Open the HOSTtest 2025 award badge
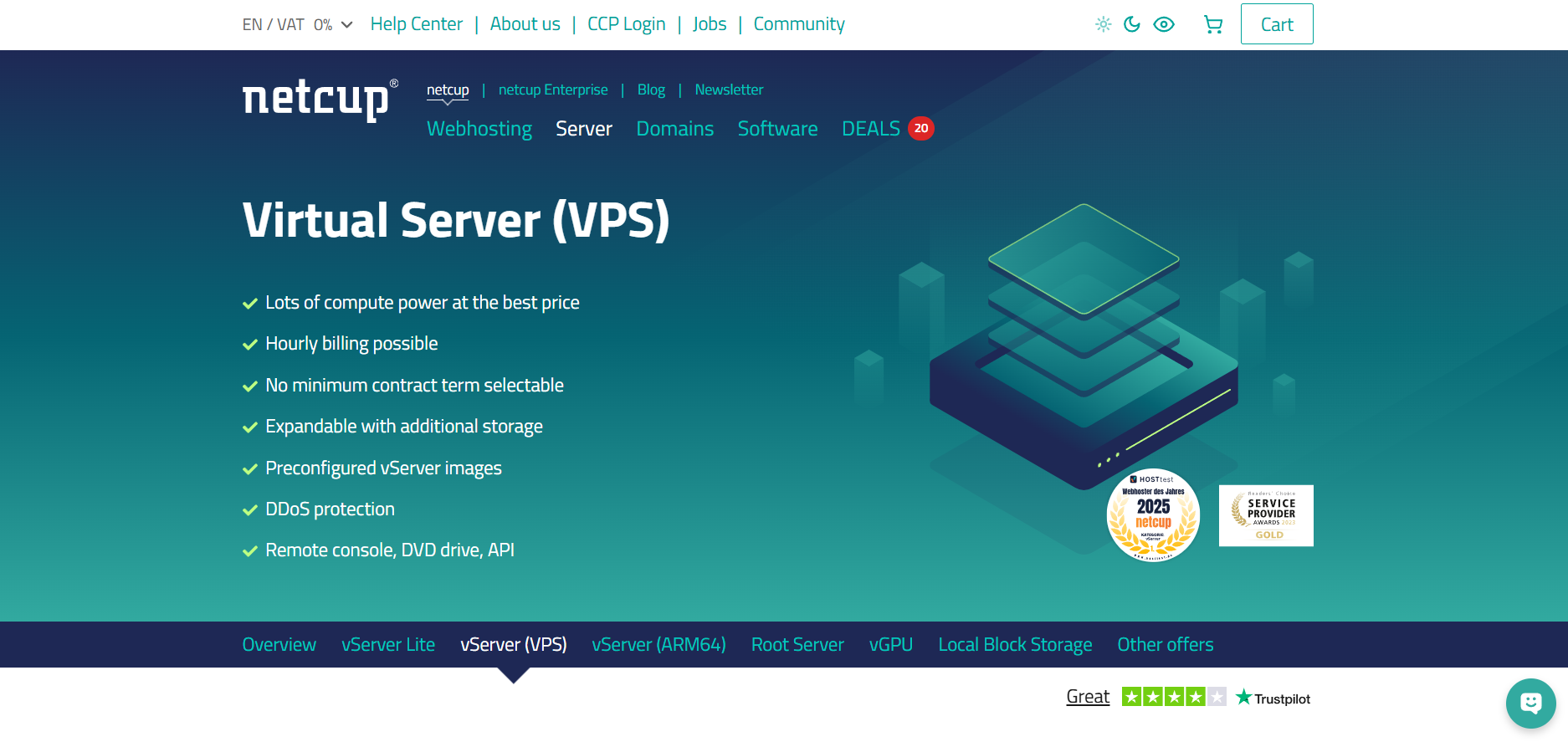Image resolution: width=1568 pixels, height=742 pixels. (x=1153, y=515)
